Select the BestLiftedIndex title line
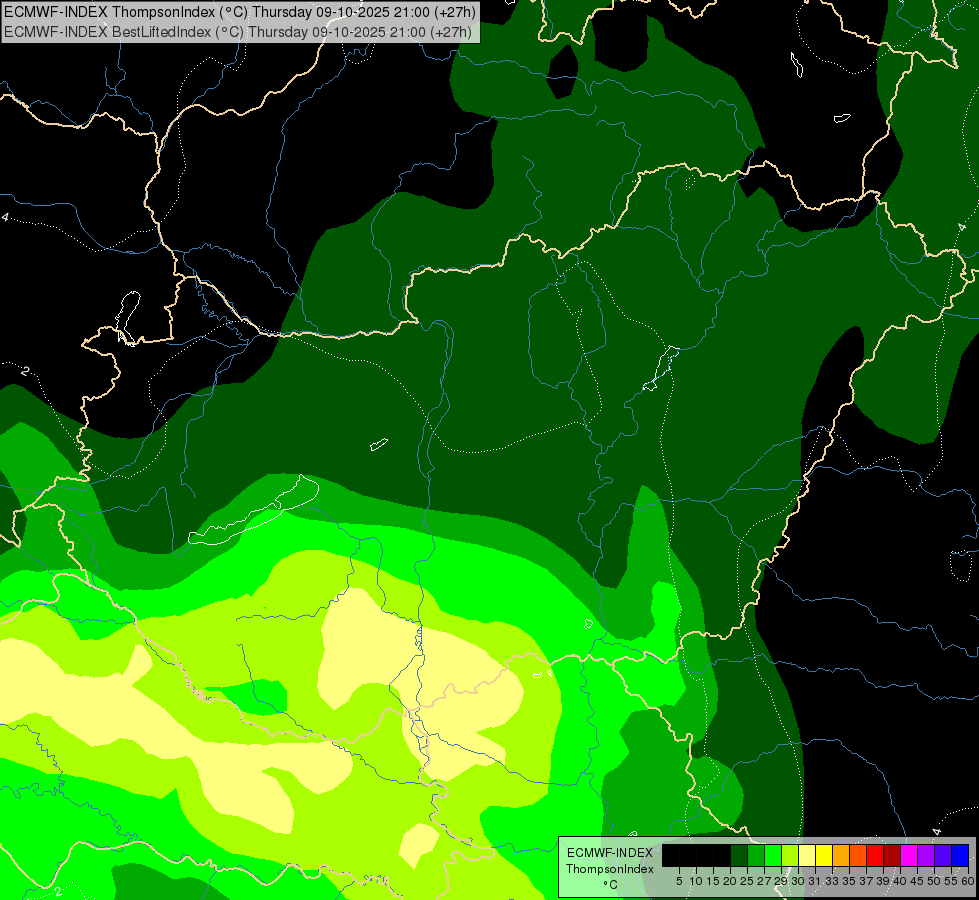 point(240,32)
